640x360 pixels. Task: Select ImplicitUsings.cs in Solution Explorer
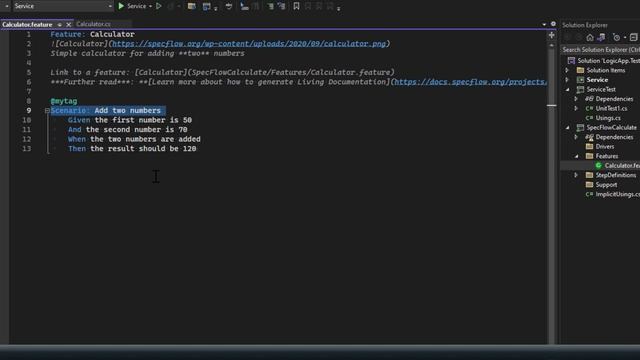point(617,194)
